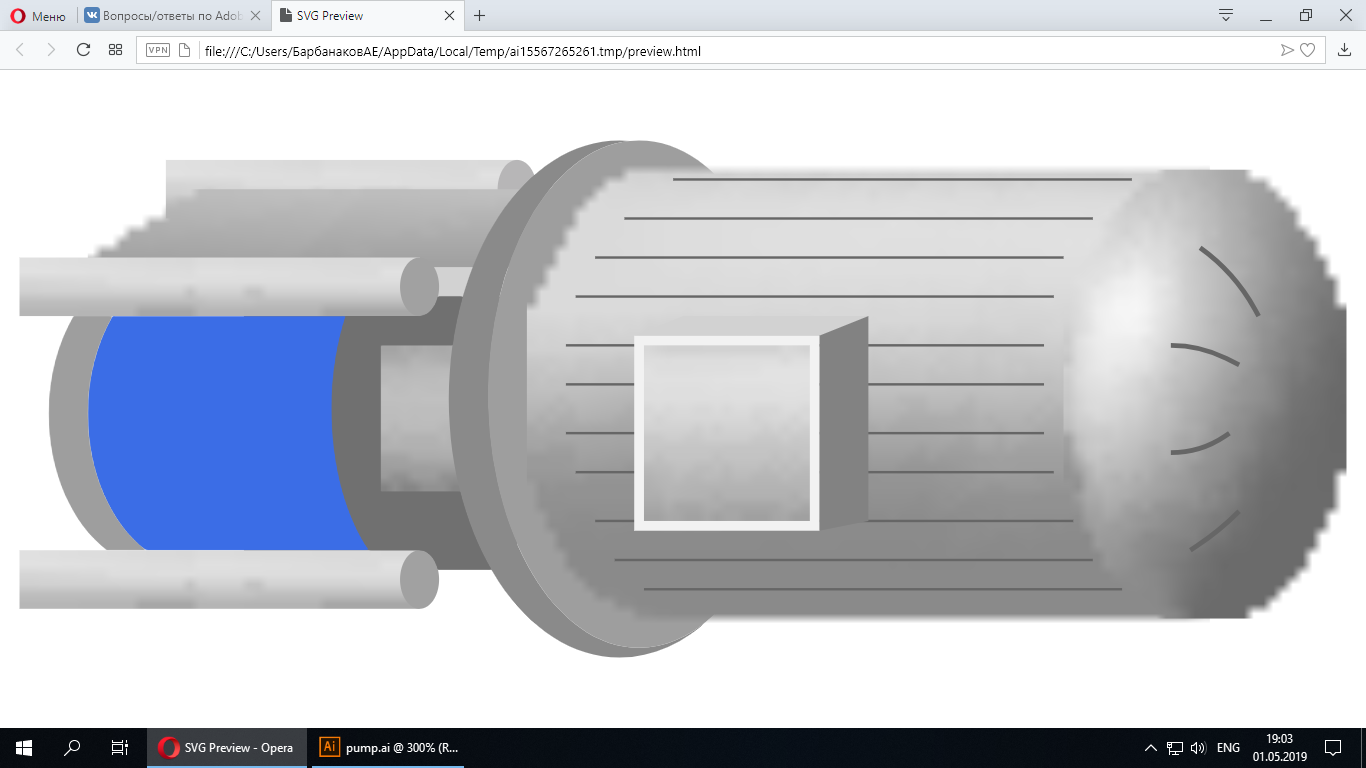The height and width of the screenshot is (768, 1366).
Task: Go back to previous page
Action: [20, 50]
